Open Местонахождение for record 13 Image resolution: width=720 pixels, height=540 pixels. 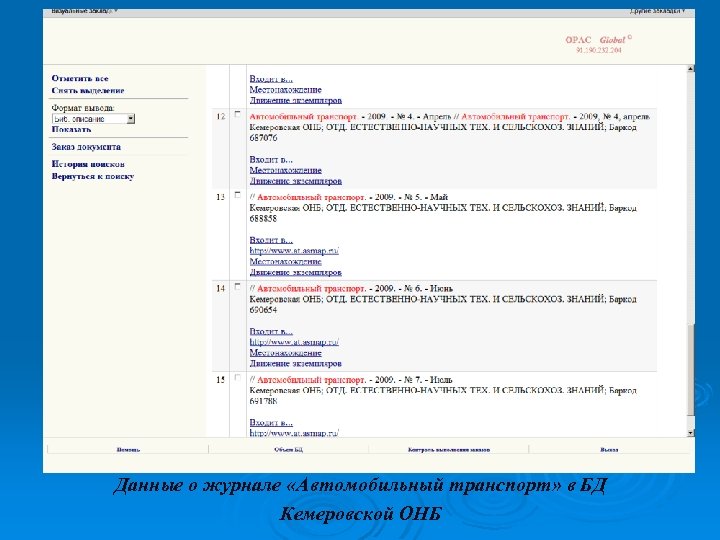tap(285, 262)
